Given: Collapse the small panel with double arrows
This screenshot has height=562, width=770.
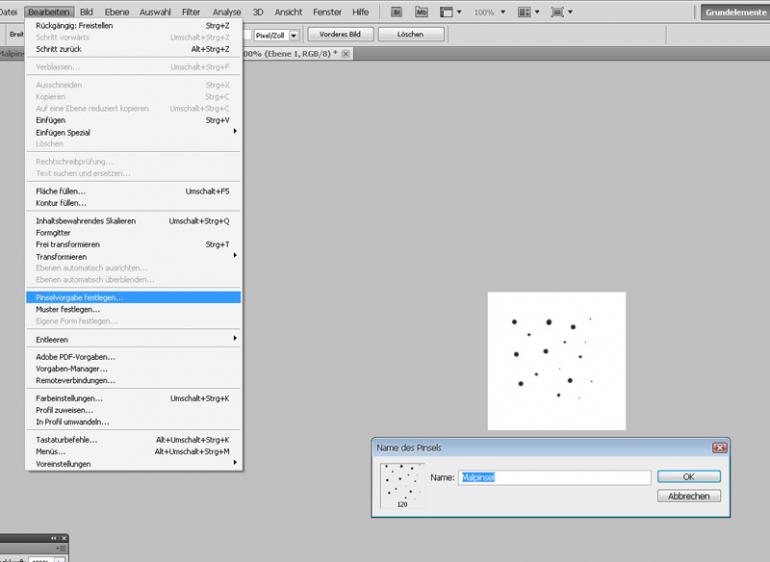Looking at the screenshot, I should [x=54, y=538].
